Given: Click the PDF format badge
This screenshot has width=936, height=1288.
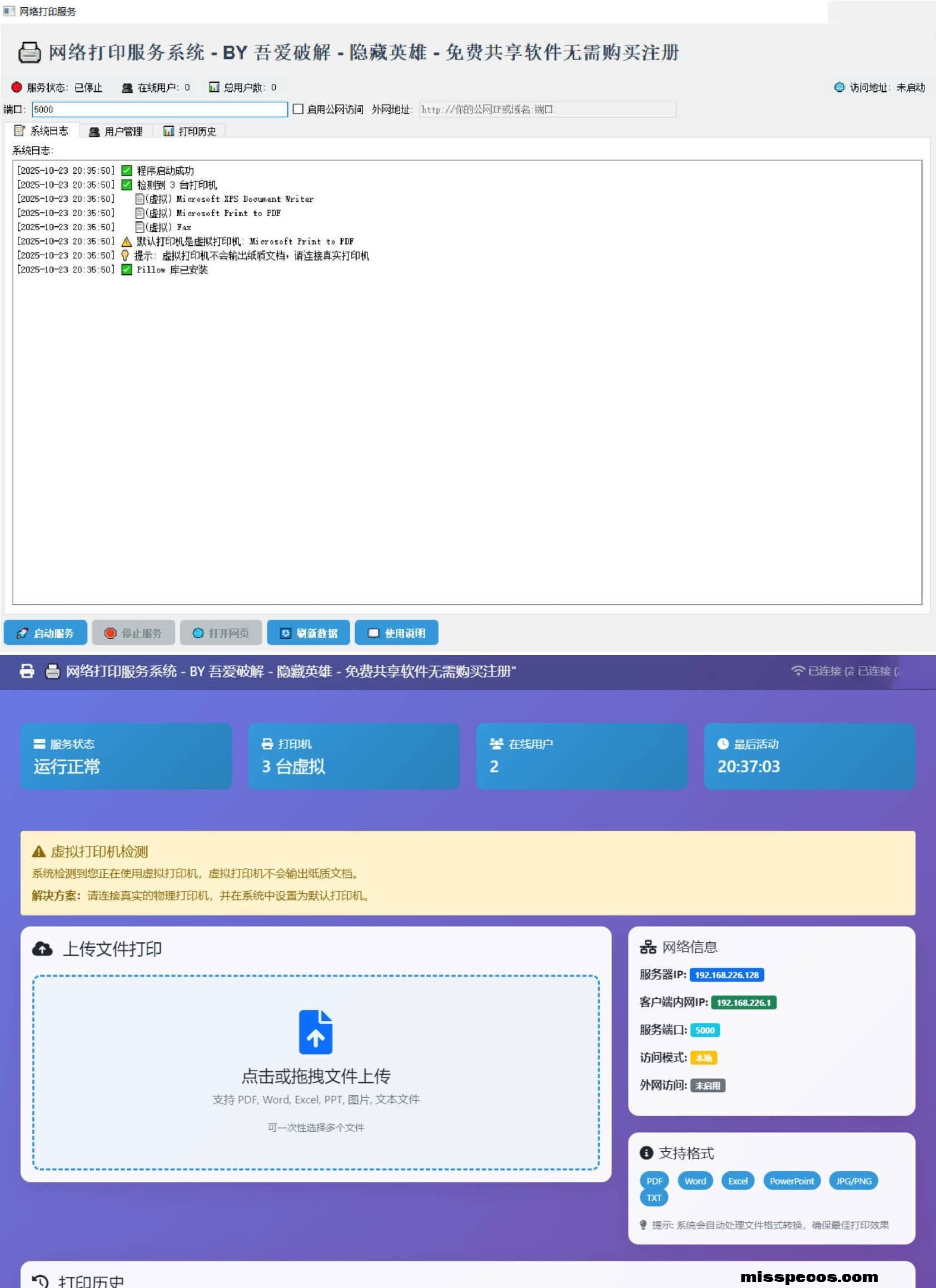Looking at the screenshot, I should 654,1181.
